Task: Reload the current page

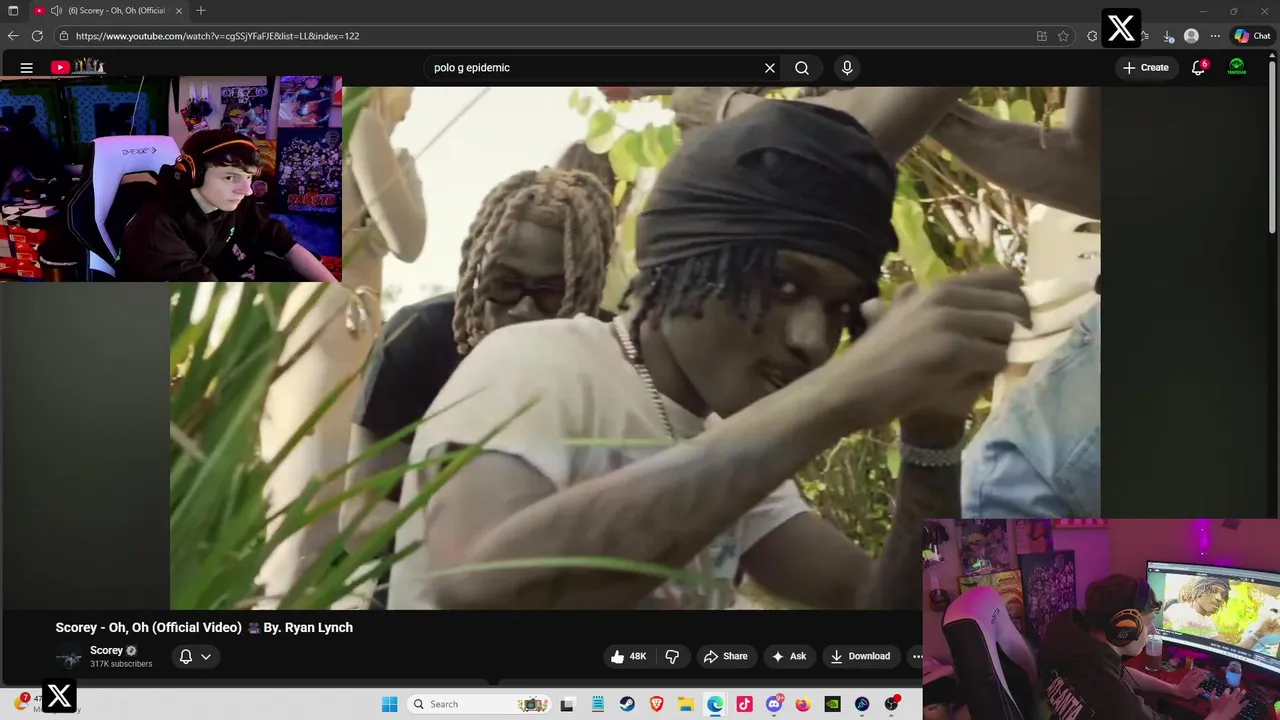Action: point(37,36)
